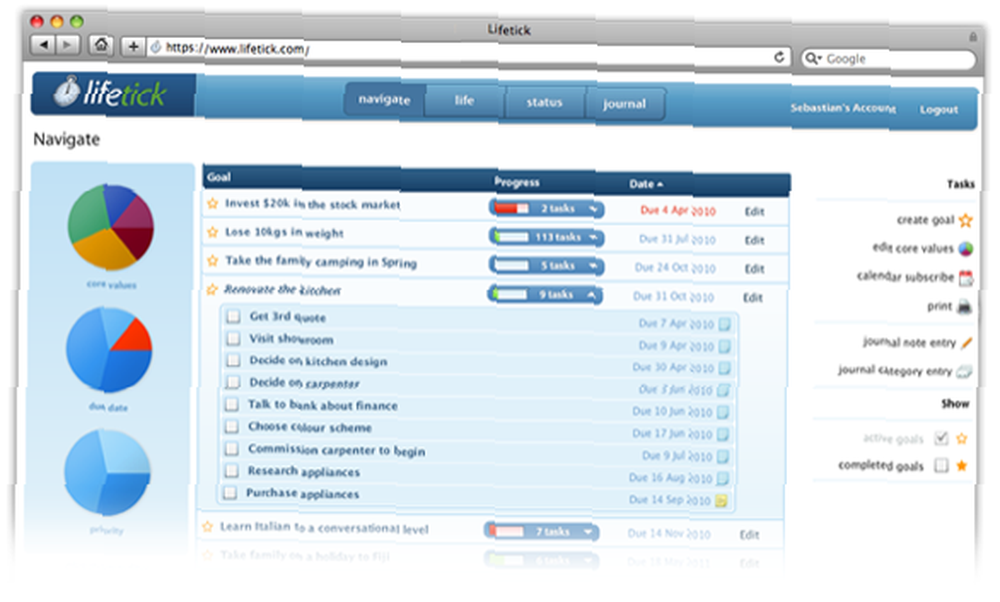The height and width of the screenshot is (602, 1000).
Task: Check off Research appliances task
Action: pos(232,471)
